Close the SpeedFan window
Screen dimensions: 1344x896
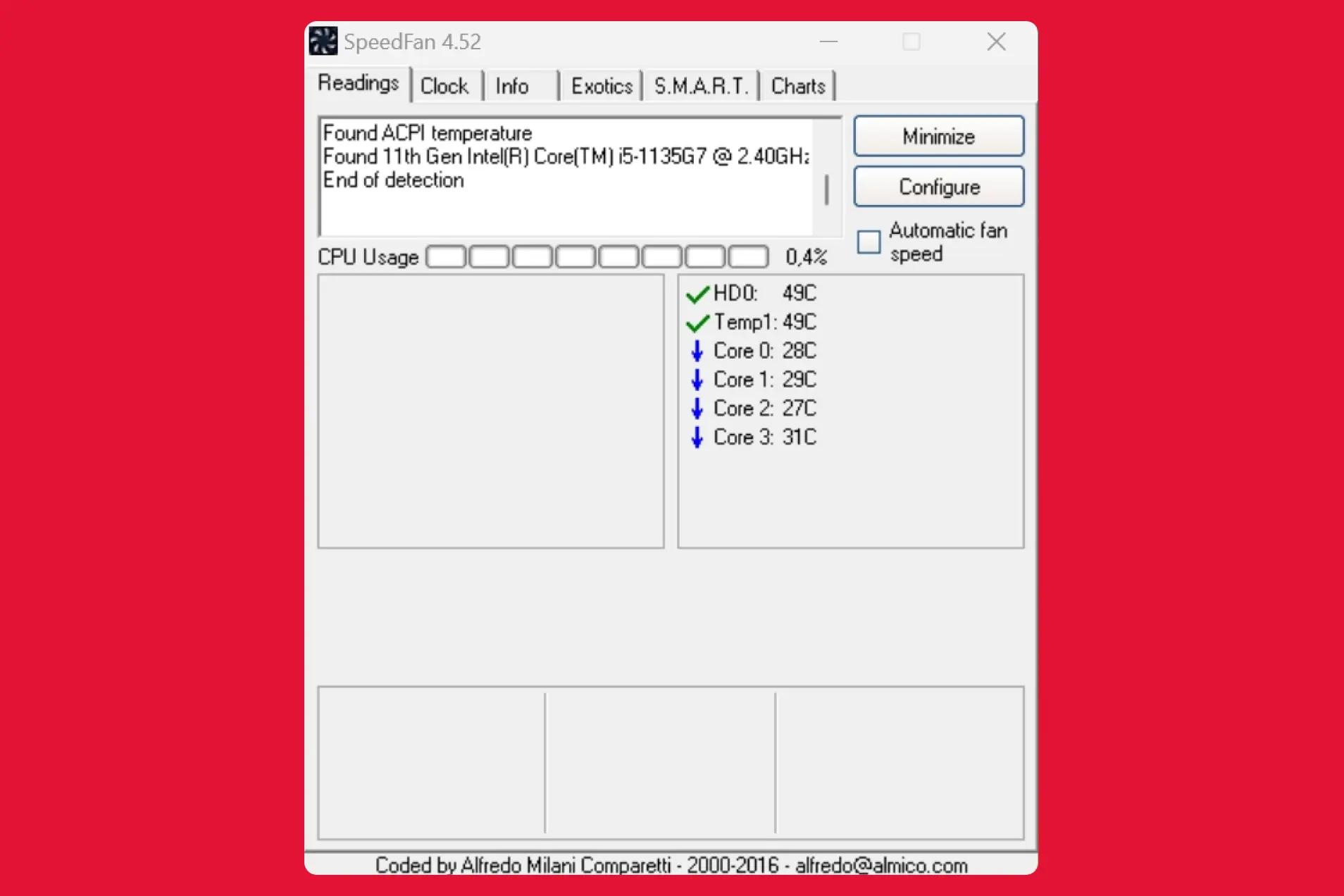click(x=996, y=42)
